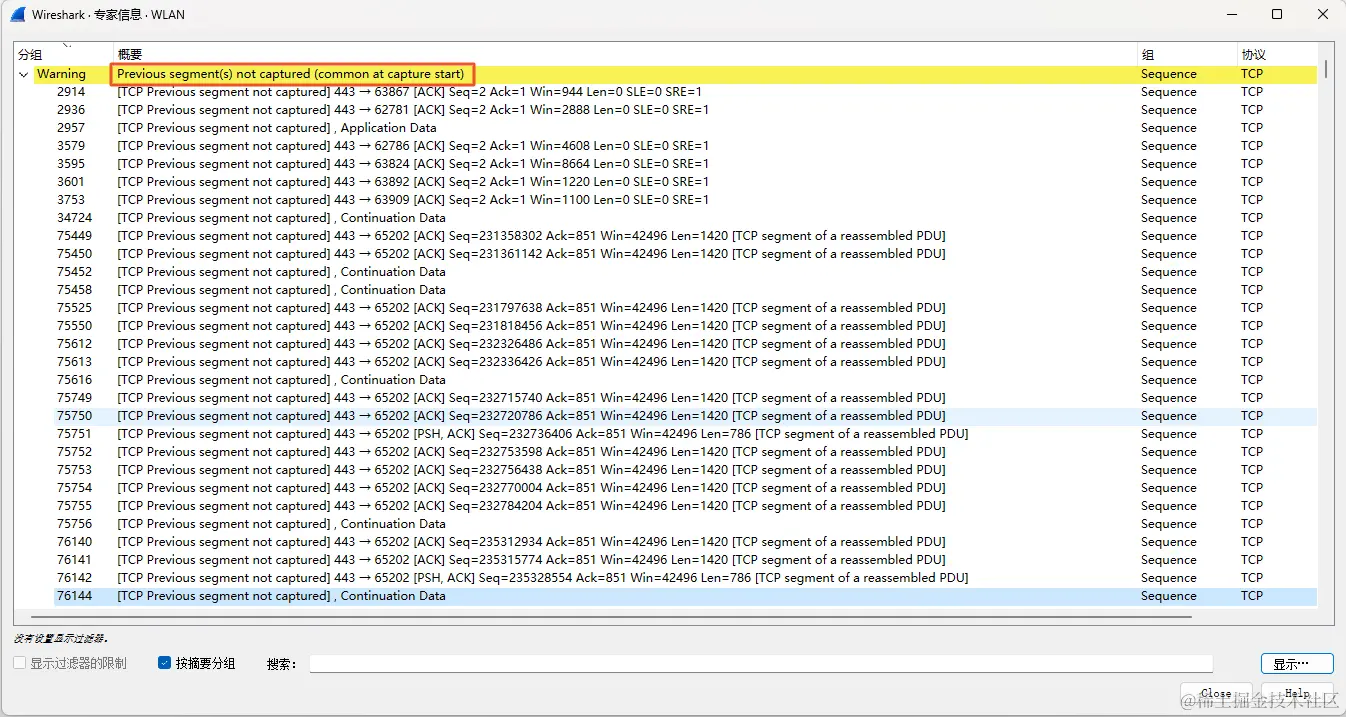Select packet row 34724
The height and width of the screenshot is (717, 1346).
click(x=685, y=218)
